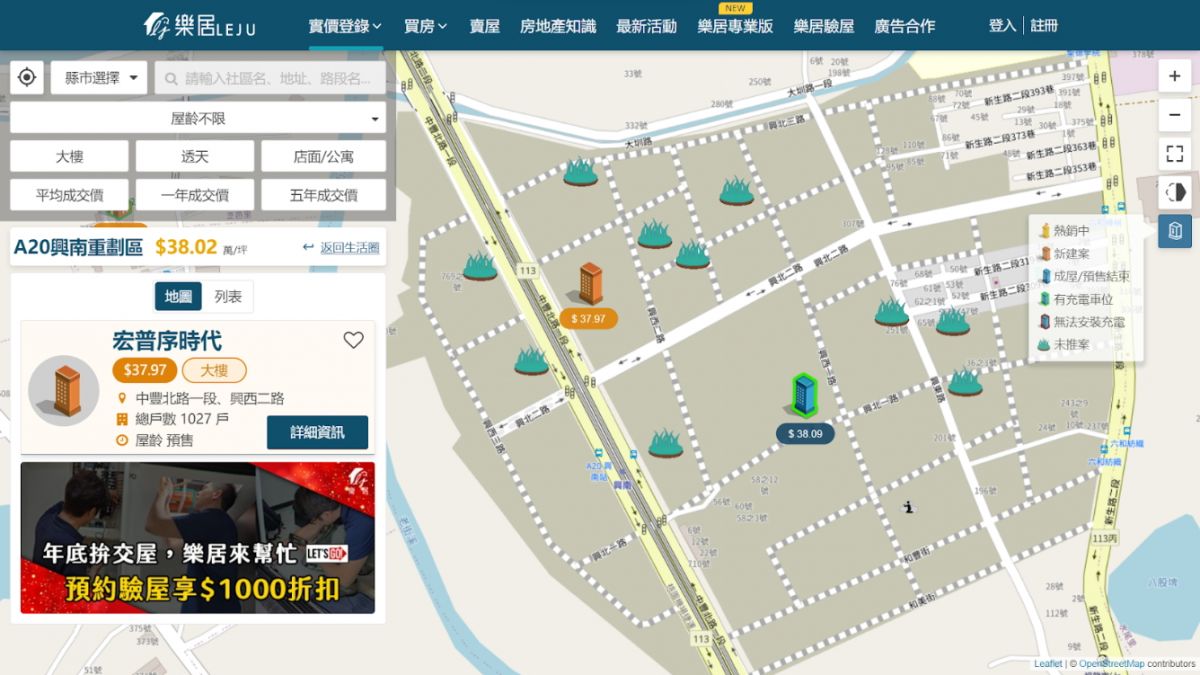This screenshot has width=1200, height=675.
Task: Click 熱銷中 legend entry
Action: (1065, 231)
